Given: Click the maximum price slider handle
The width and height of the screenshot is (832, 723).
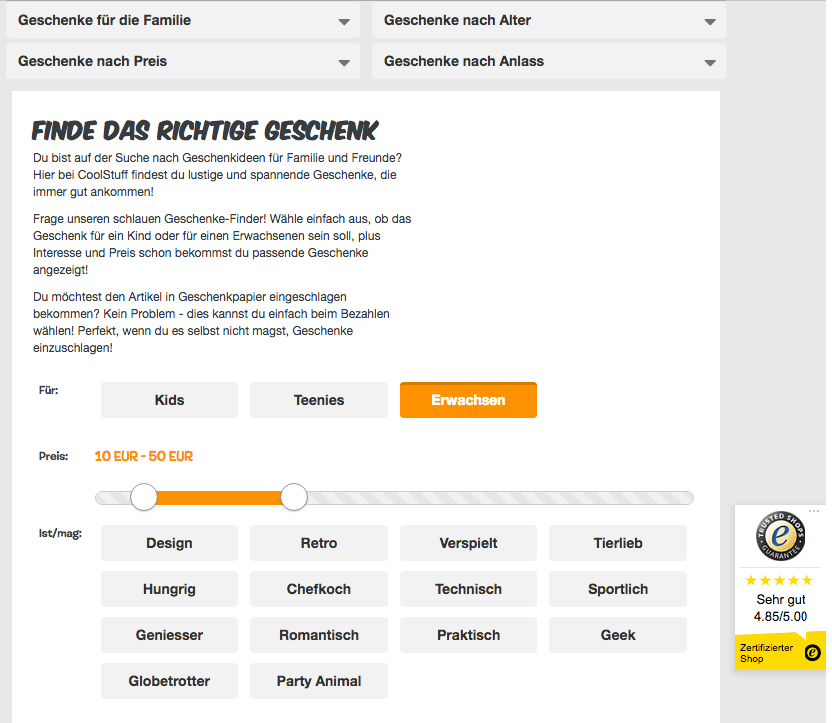Looking at the screenshot, I should [294, 497].
